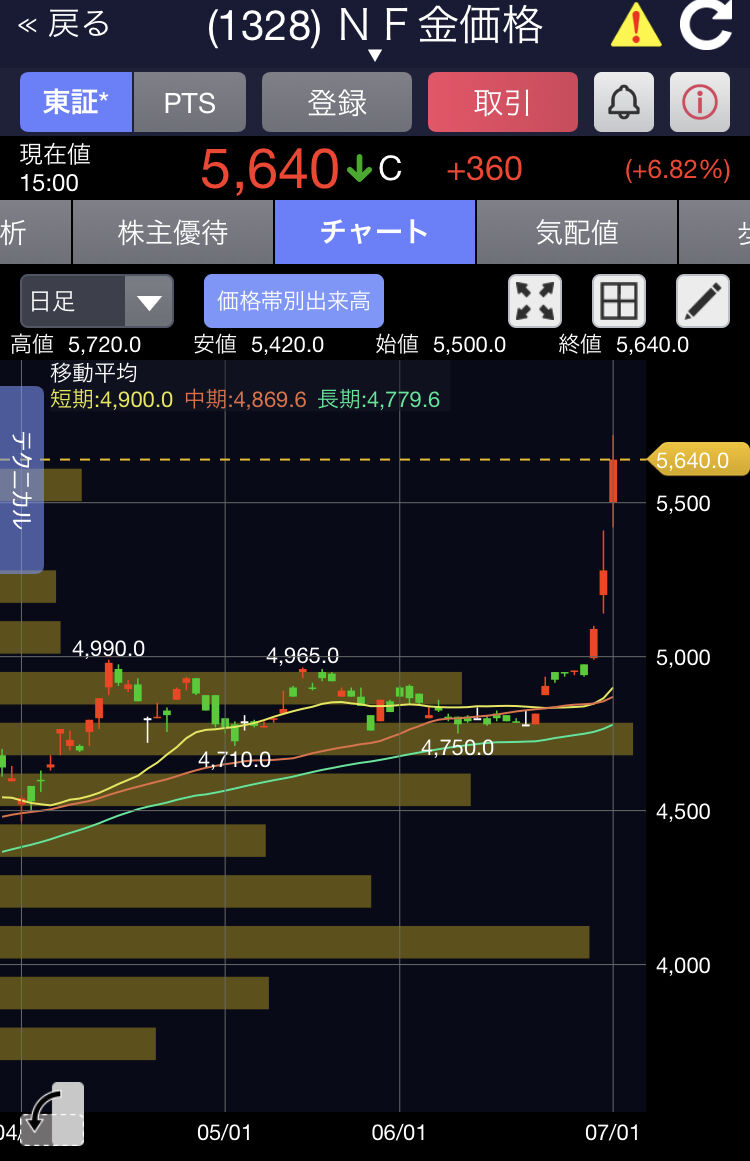750x1161 pixels.
Task: Tap the 移動平均 indicator heading
Action: pos(93,372)
